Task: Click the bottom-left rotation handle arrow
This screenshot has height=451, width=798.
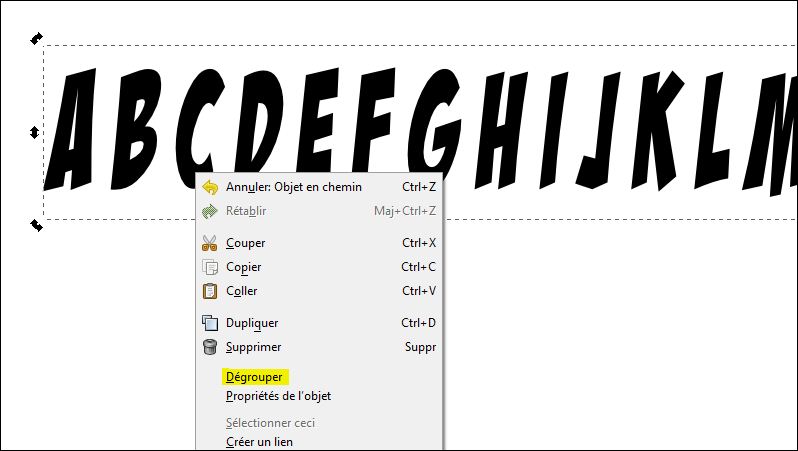Action: [36, 225]
